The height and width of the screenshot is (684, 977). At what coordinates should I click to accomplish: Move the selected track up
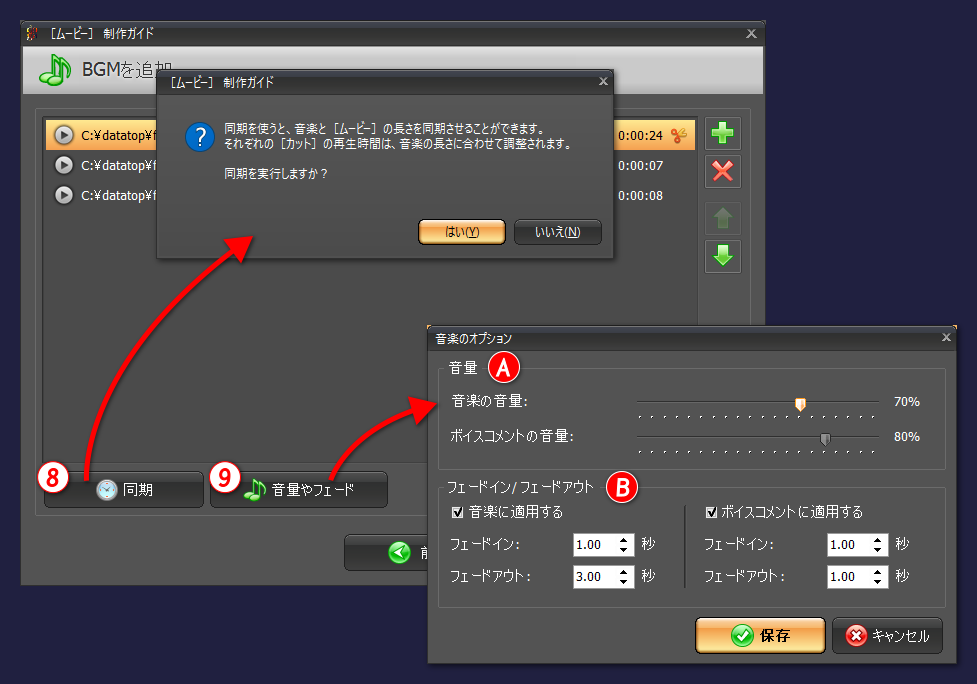(722, 218)
